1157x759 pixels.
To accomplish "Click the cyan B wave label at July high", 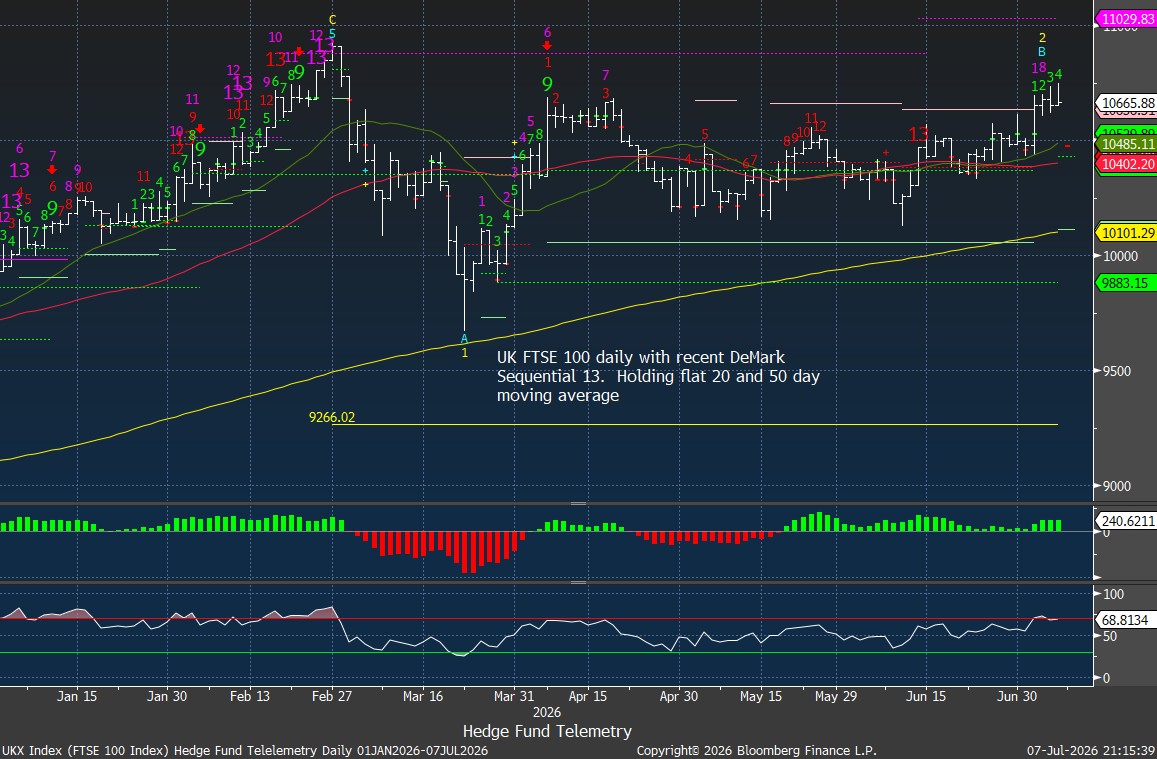I will [1042, 52].
